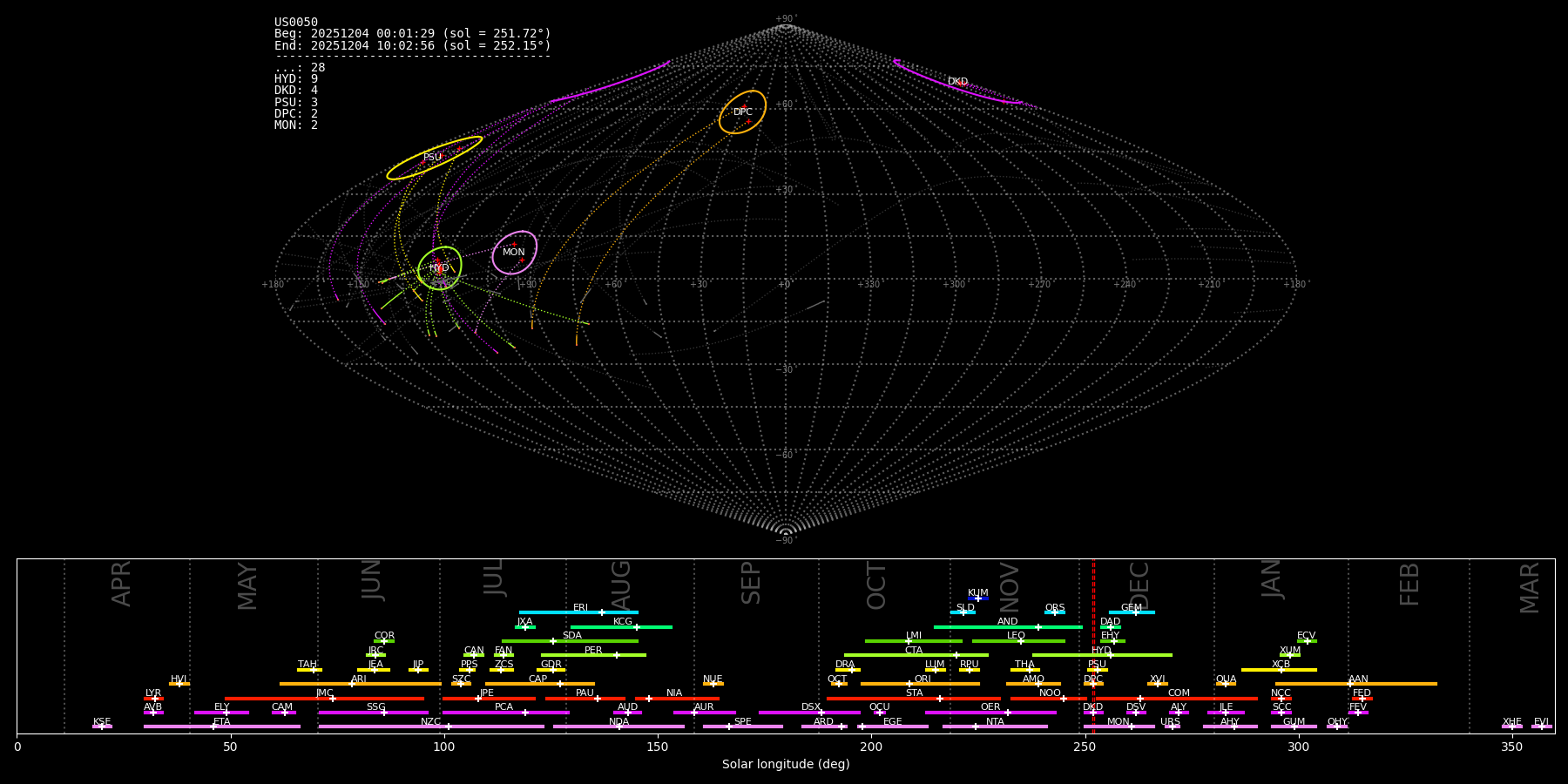This screenshot has height=784, width=1568.
Task: Click the 'Solar longitude (deg)' axis label
Action: point(786,765)
